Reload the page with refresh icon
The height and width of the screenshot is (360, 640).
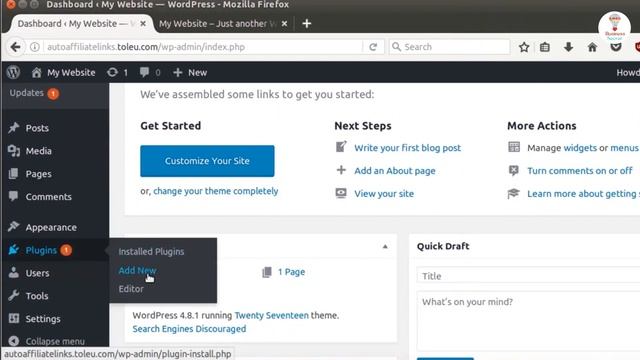[x=373, y=47]
